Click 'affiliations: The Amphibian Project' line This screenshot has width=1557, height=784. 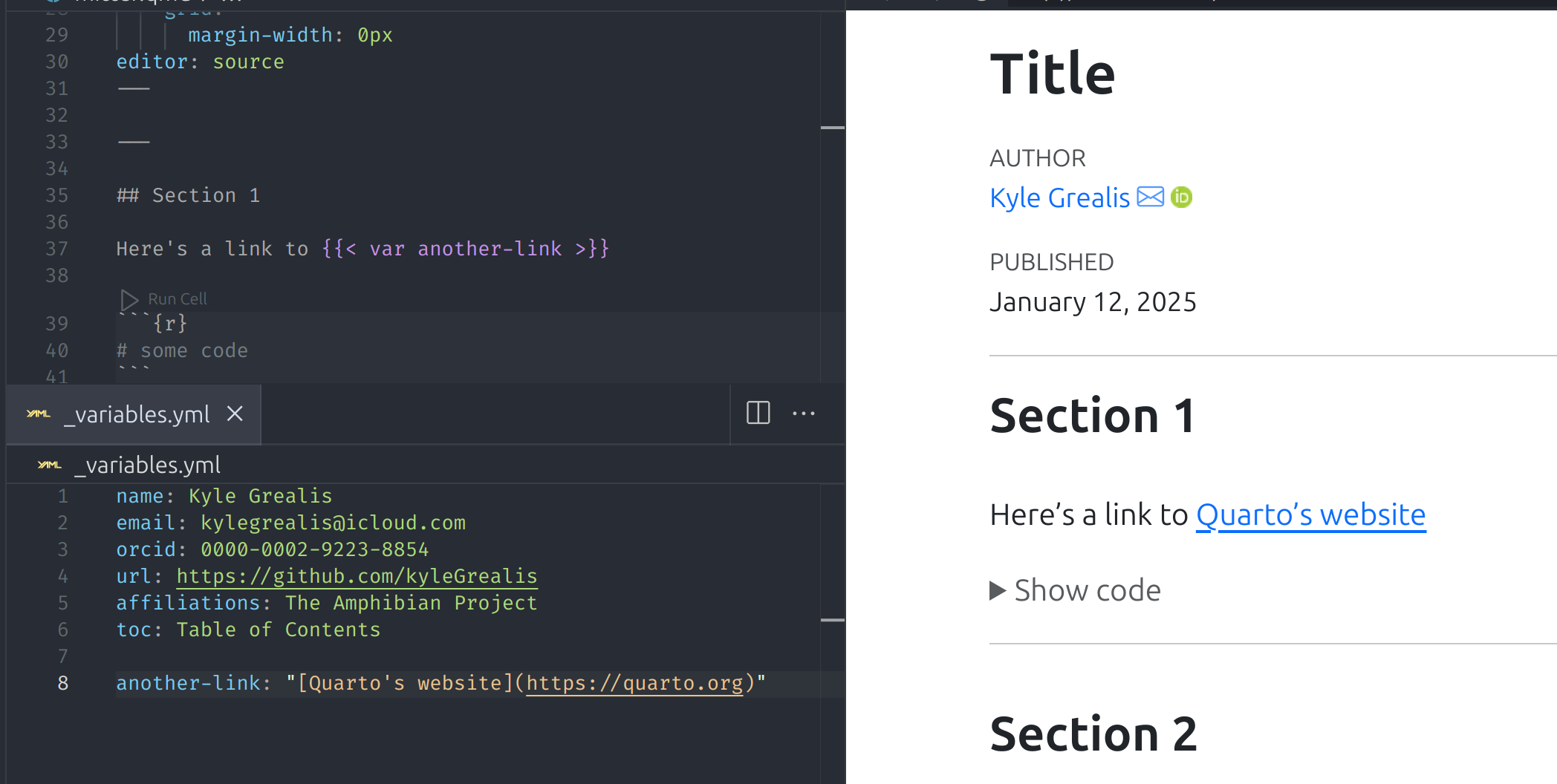[x=327, y=603]
